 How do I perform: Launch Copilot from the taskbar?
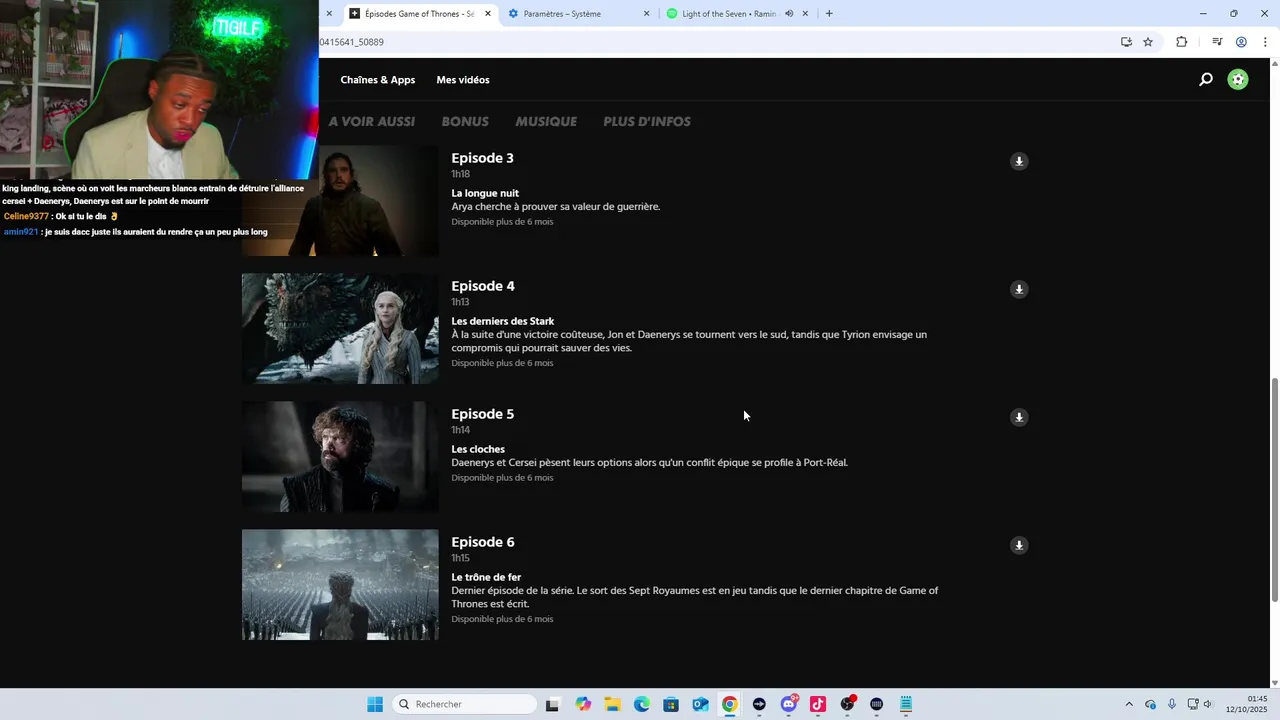[583, 704]
